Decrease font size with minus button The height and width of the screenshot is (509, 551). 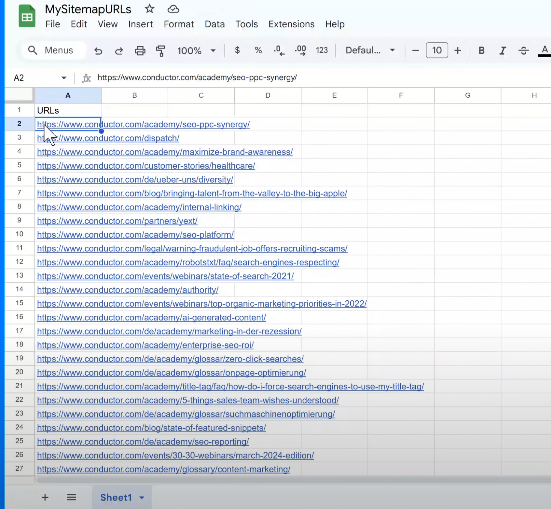point(415,51)
